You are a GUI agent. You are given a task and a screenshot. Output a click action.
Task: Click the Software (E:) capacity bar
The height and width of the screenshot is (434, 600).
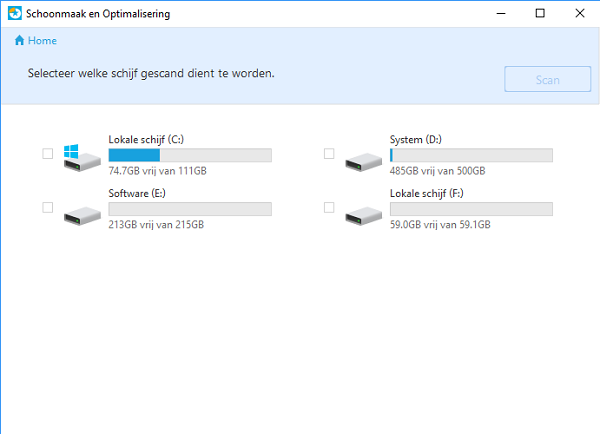190,208
